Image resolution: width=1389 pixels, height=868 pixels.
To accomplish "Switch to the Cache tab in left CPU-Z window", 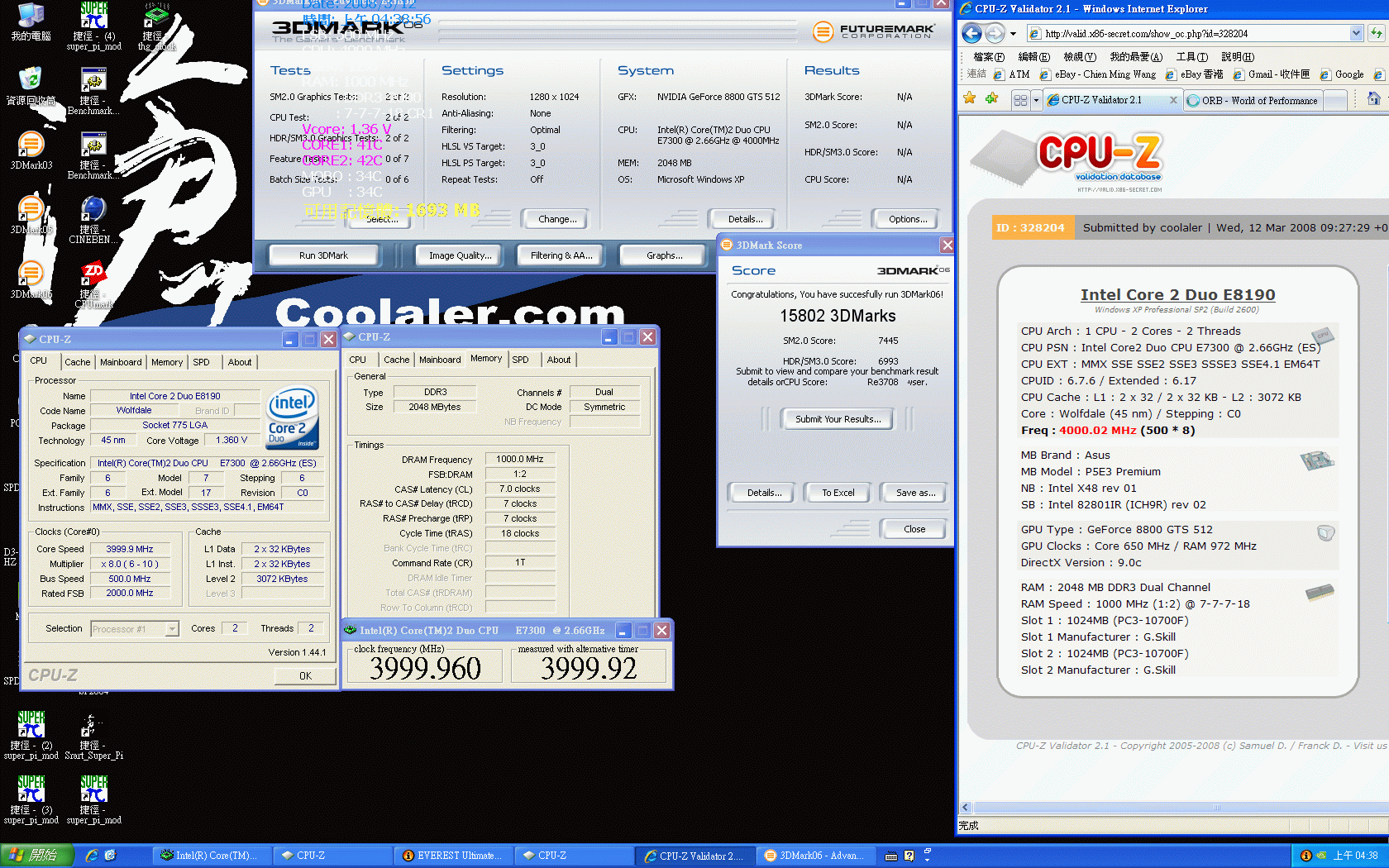I will pos(78,362).
